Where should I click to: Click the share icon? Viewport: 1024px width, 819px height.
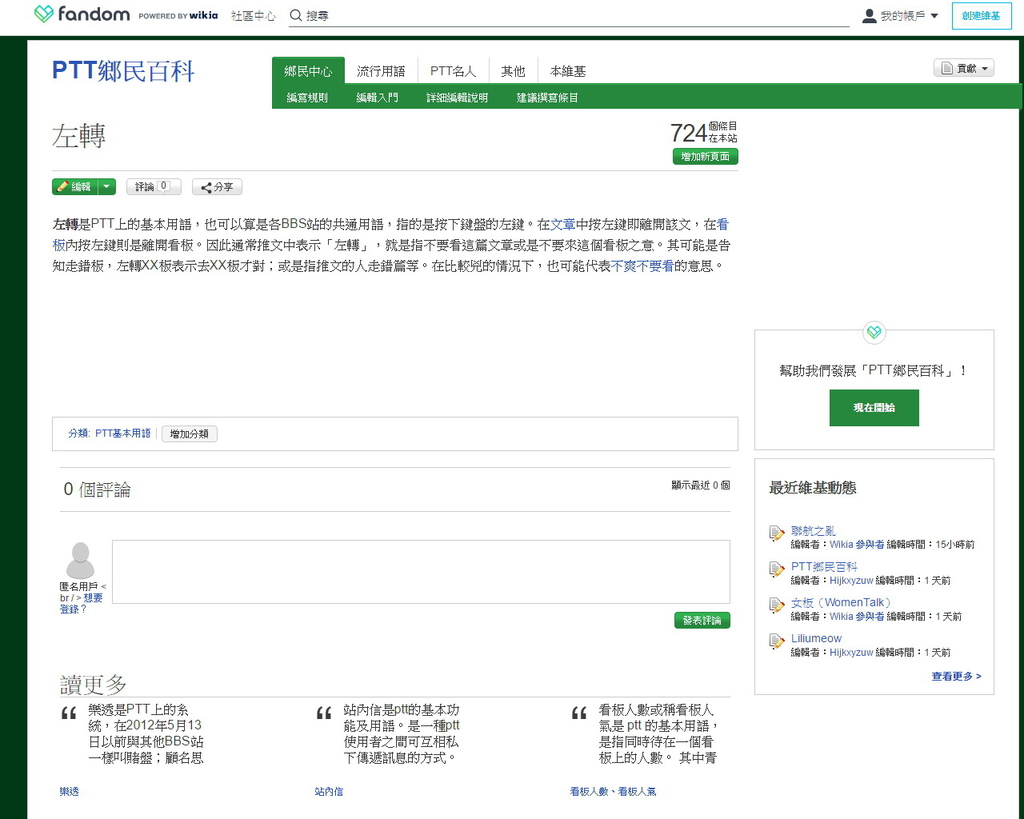pyautogui.click(x=206, y=187)
